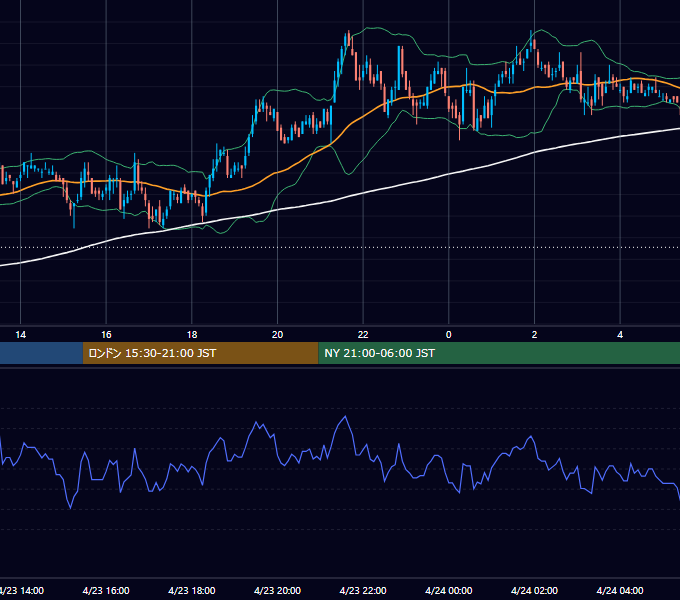The width and height of the screenshot is (680, 600).
Task: Click the 2 hour axis label
Action: tap(534, 335)
